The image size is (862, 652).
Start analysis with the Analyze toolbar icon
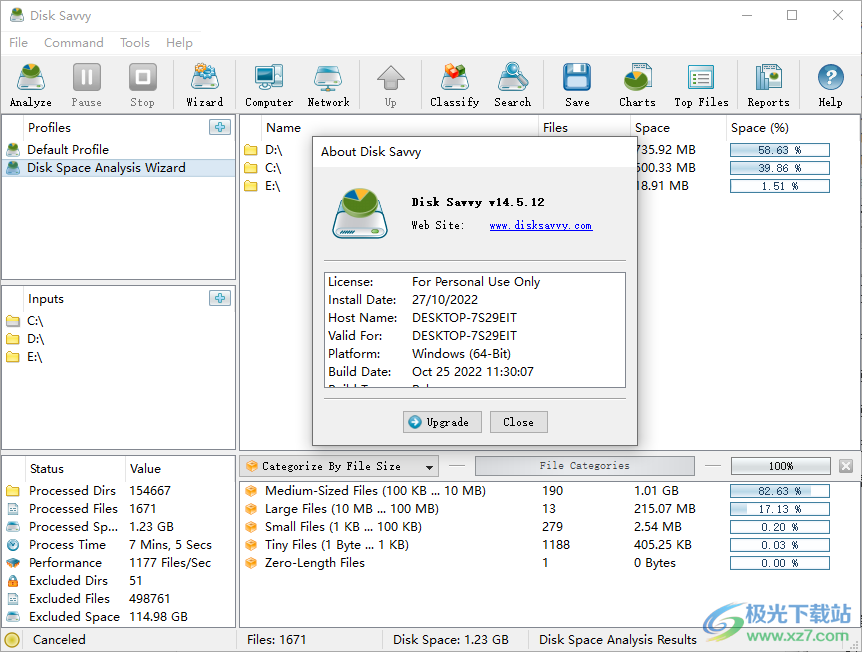31,85
